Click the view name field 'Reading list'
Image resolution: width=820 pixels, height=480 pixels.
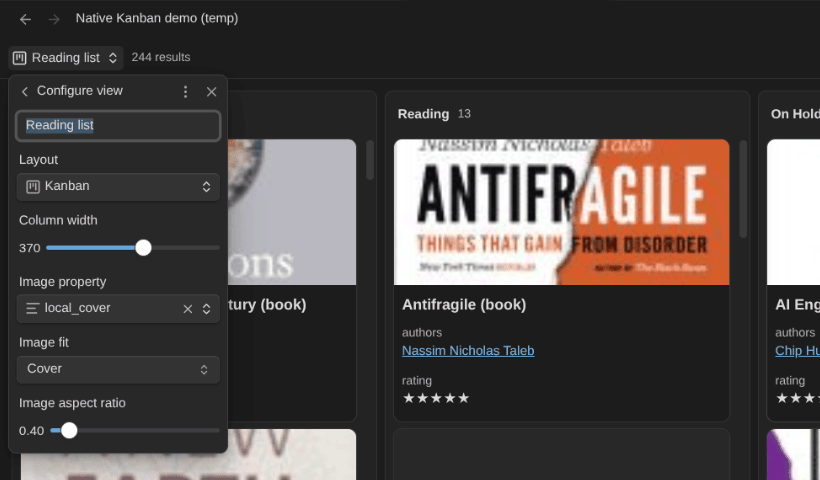(x=118, y=125)
